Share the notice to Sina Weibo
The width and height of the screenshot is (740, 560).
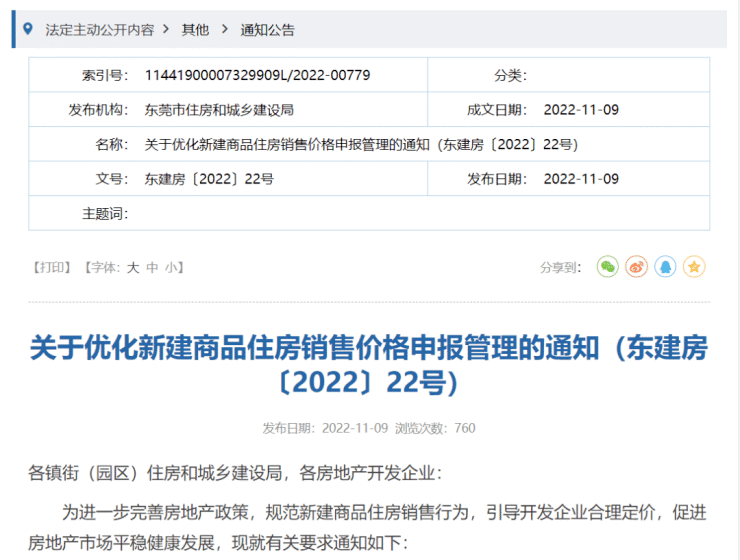[636, 267]
